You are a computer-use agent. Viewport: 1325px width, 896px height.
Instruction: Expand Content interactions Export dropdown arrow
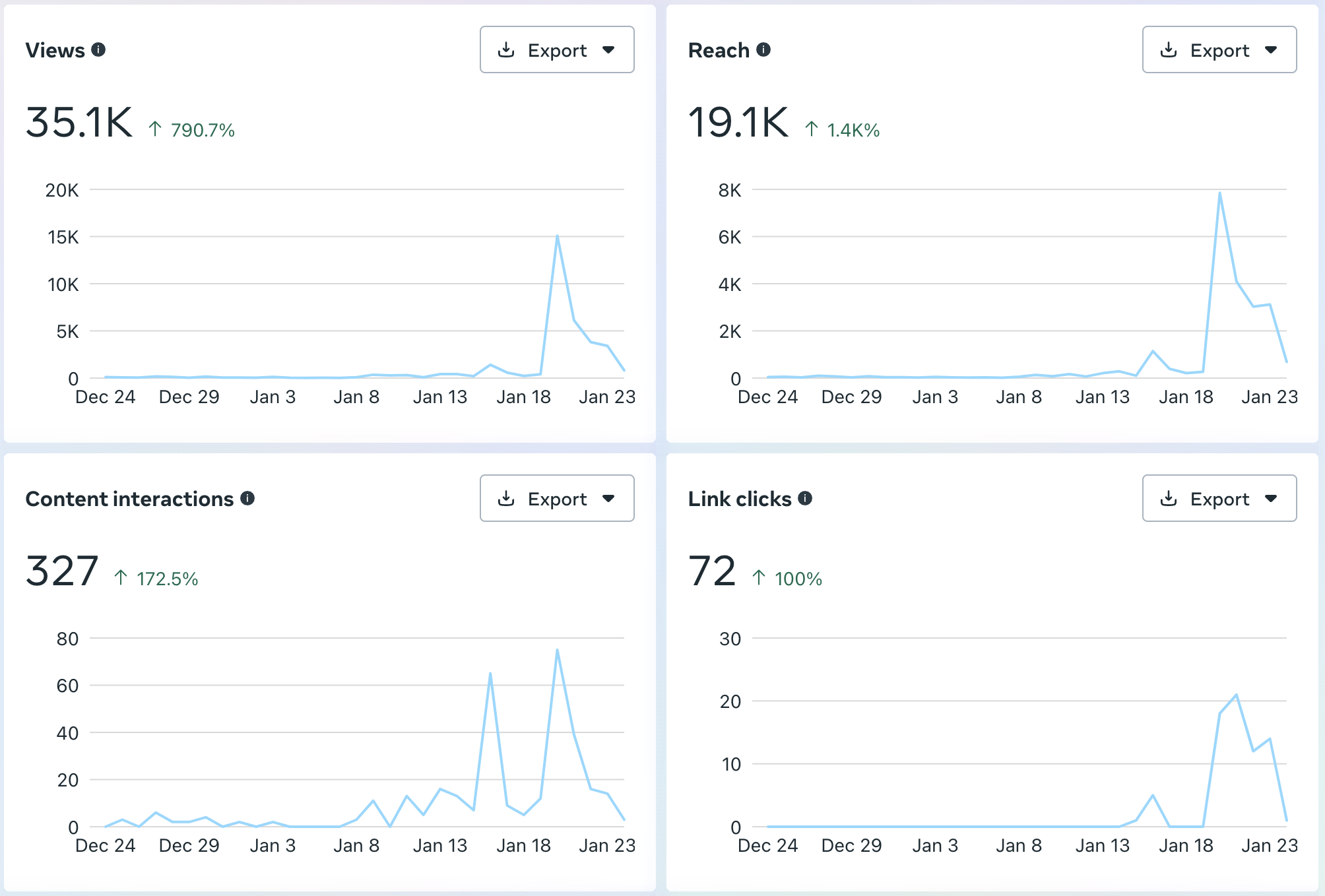pos(608,499)
